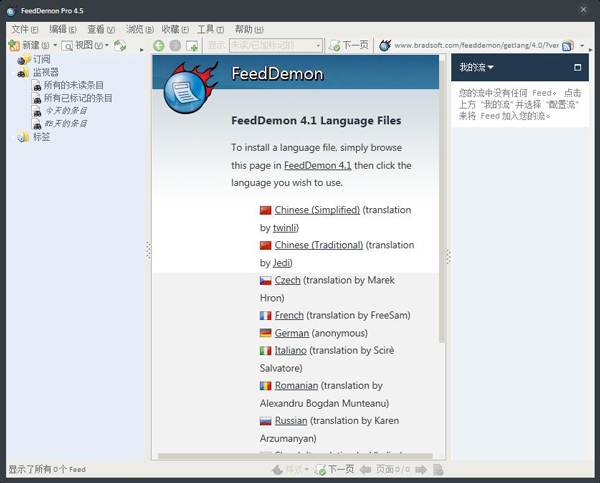The height and width of the screenshot is (483, 600).
Task: Open the 未读/已加标记的 filter combo box
Action: 276,46
